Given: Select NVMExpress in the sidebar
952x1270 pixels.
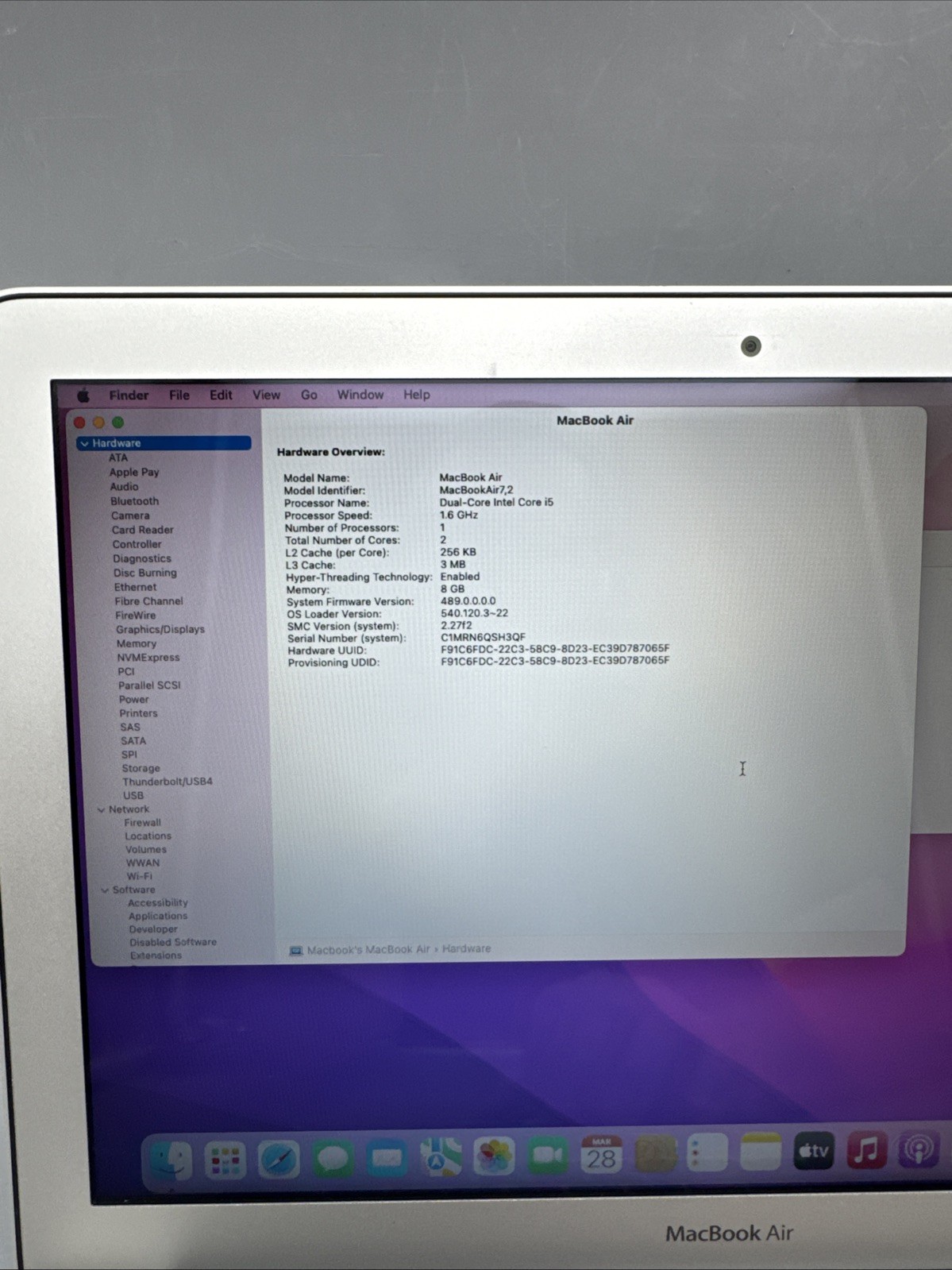Looking at the screenshot, I should (148, 658).
